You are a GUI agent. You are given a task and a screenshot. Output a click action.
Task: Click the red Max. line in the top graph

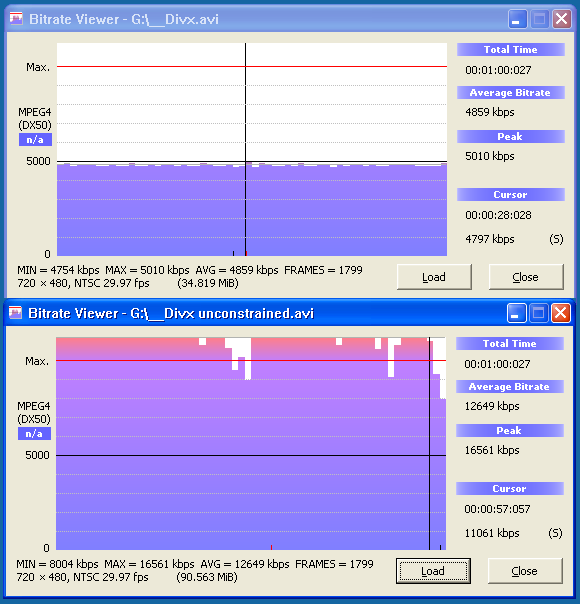(154, 67)
